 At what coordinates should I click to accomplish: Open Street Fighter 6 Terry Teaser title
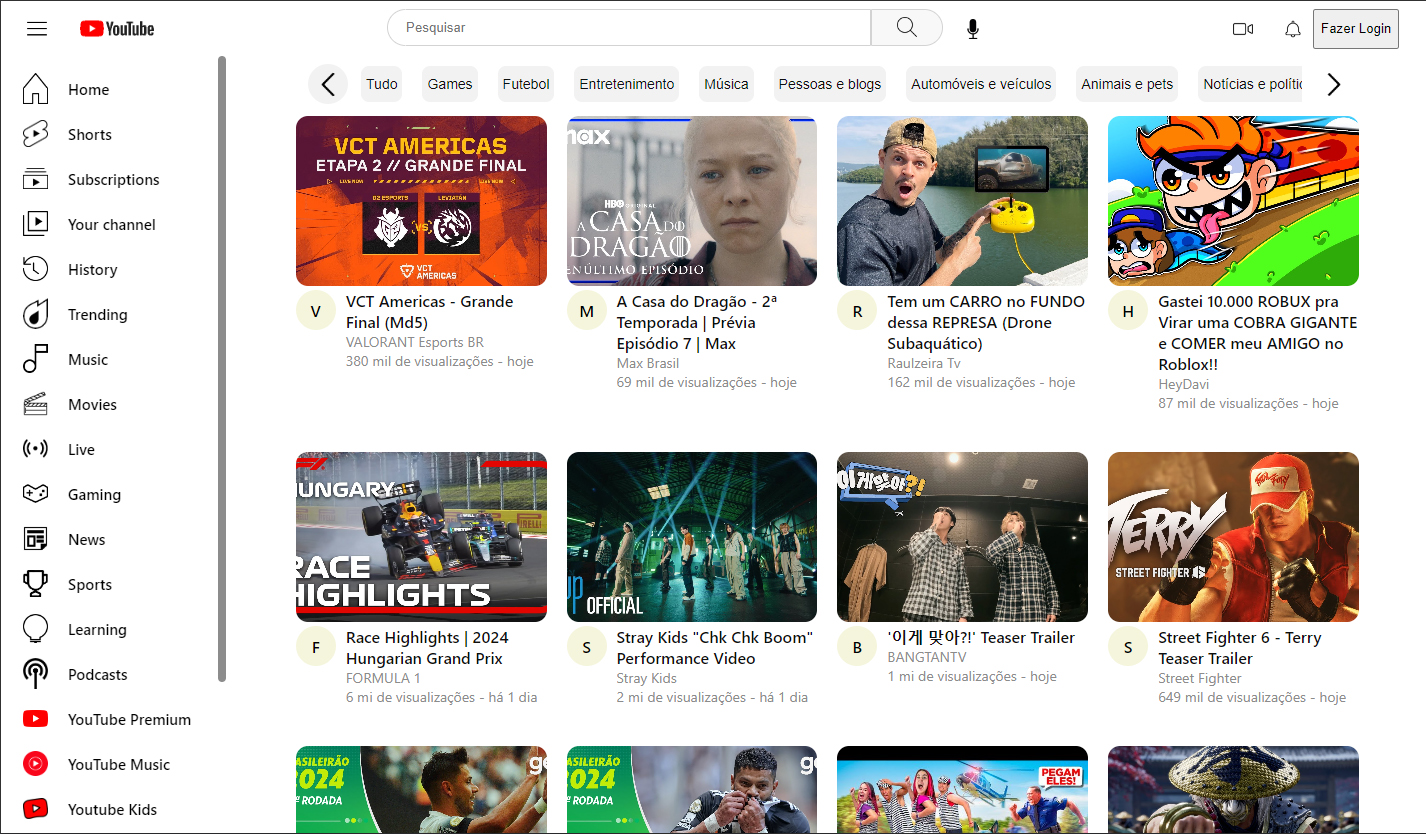[1240, 648]
